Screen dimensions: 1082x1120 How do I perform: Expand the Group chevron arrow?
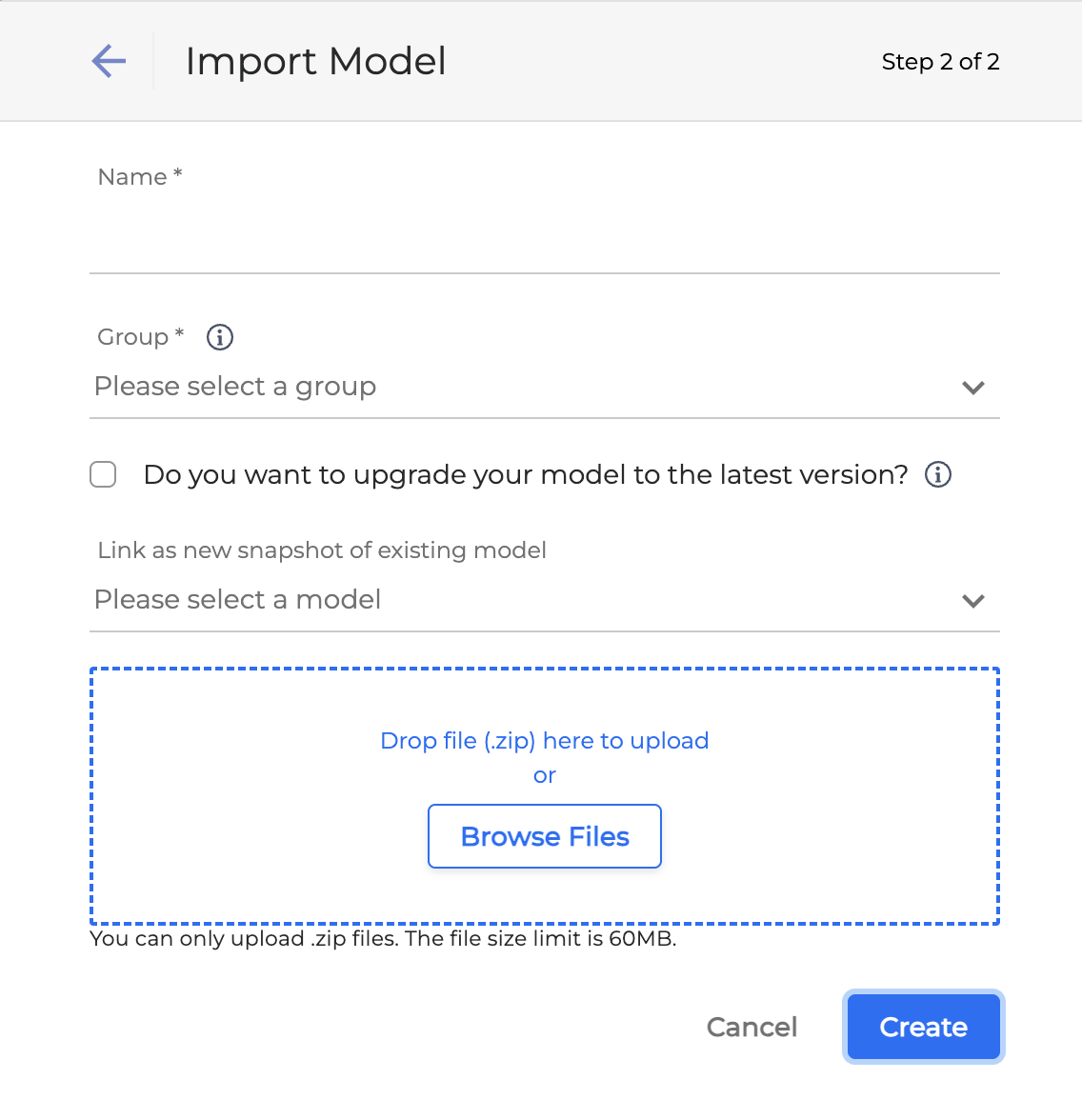click(972, 388)
